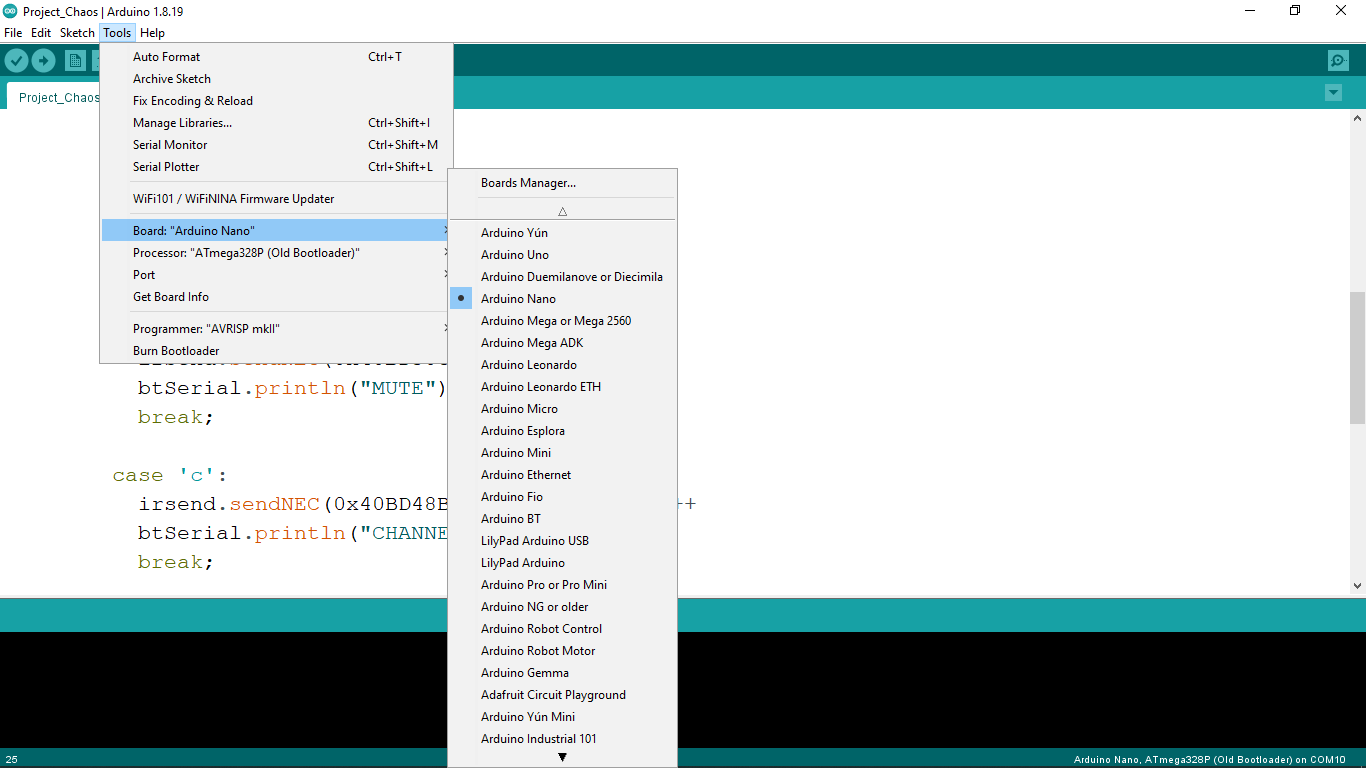
Task: Verify the sketch using the checkmark icon
Action: click(x=16, y=60)
